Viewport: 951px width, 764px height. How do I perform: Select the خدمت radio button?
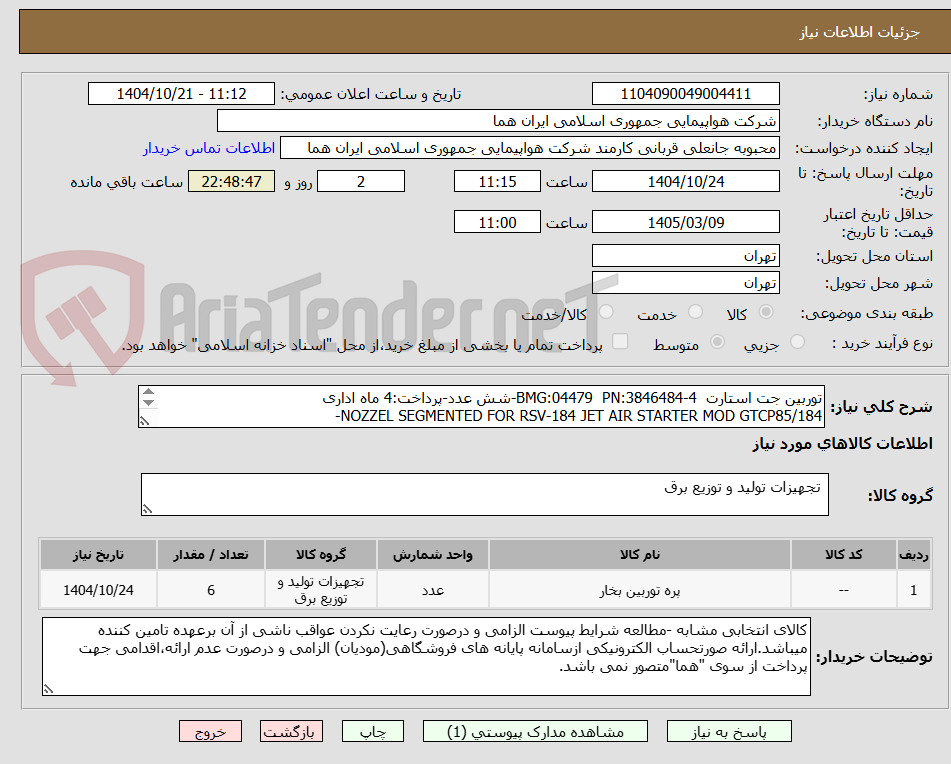pos(694,312)
